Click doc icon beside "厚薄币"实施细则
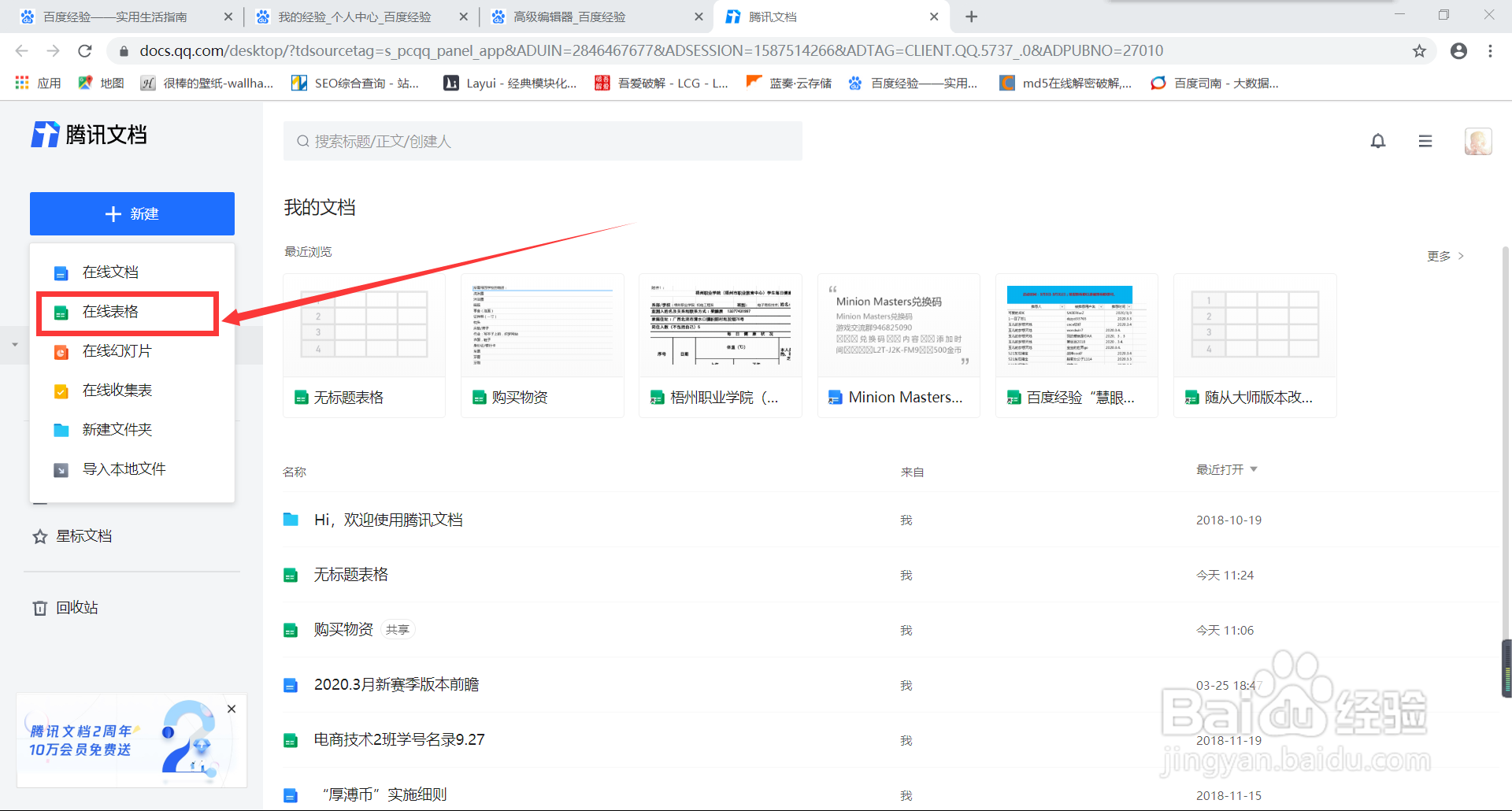 click(291, 795)
